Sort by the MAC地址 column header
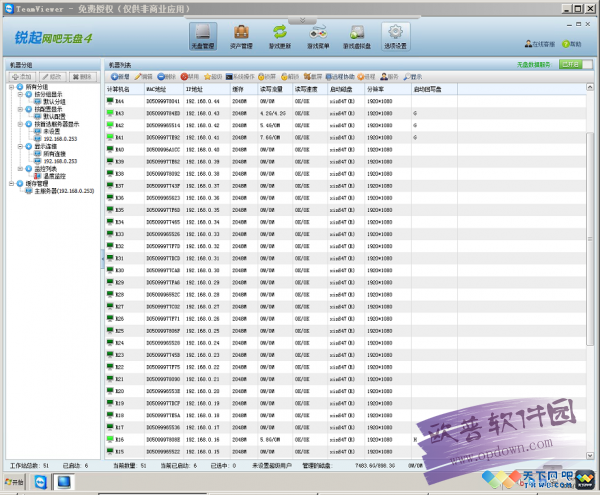600x495 pixels. (164, 89)
